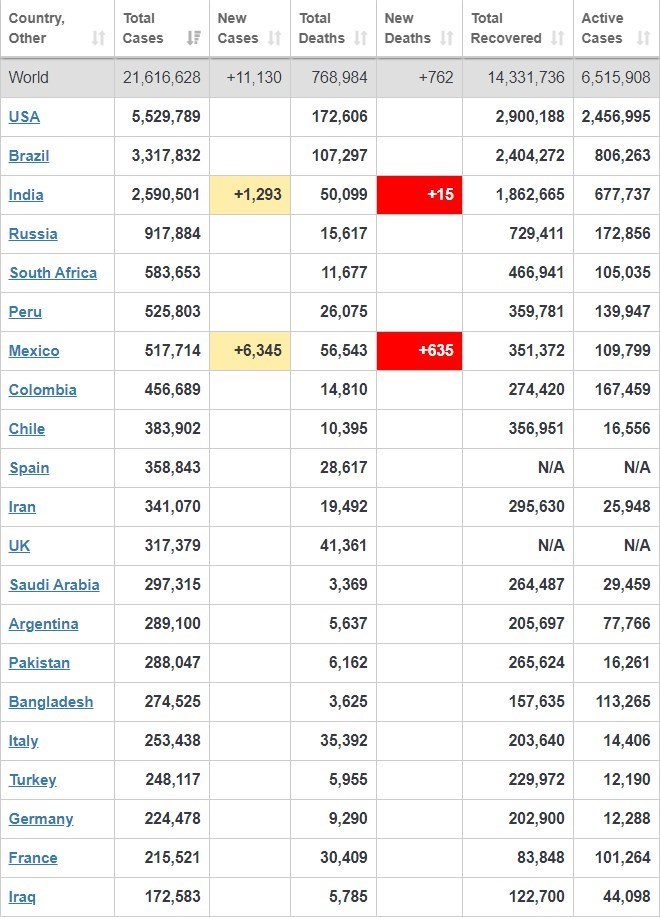Select the Mexico country link
Screen dimensions: 660x917
[x=34, y=351]
